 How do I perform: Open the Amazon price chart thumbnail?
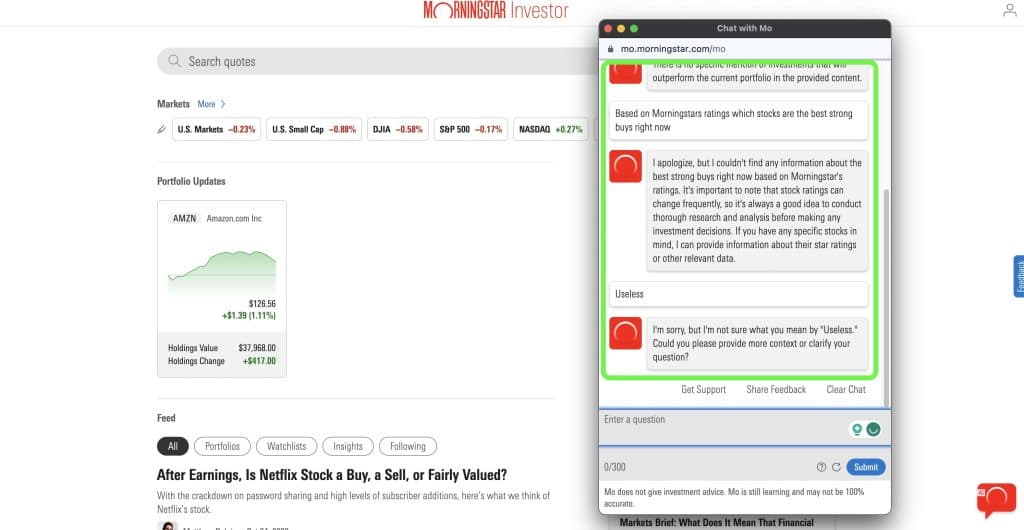pos(221,273)
